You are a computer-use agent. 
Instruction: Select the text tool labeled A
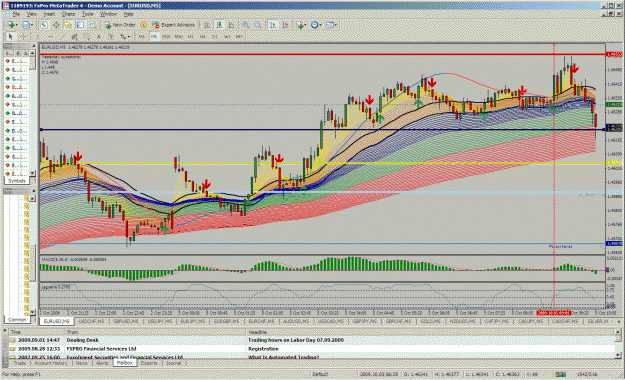pos(99,36)
